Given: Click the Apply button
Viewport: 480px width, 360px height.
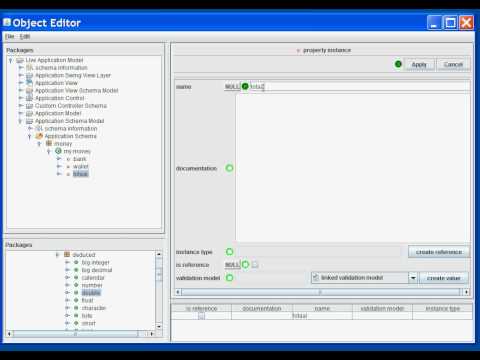Looking at the screenshot, I should 419,64.
